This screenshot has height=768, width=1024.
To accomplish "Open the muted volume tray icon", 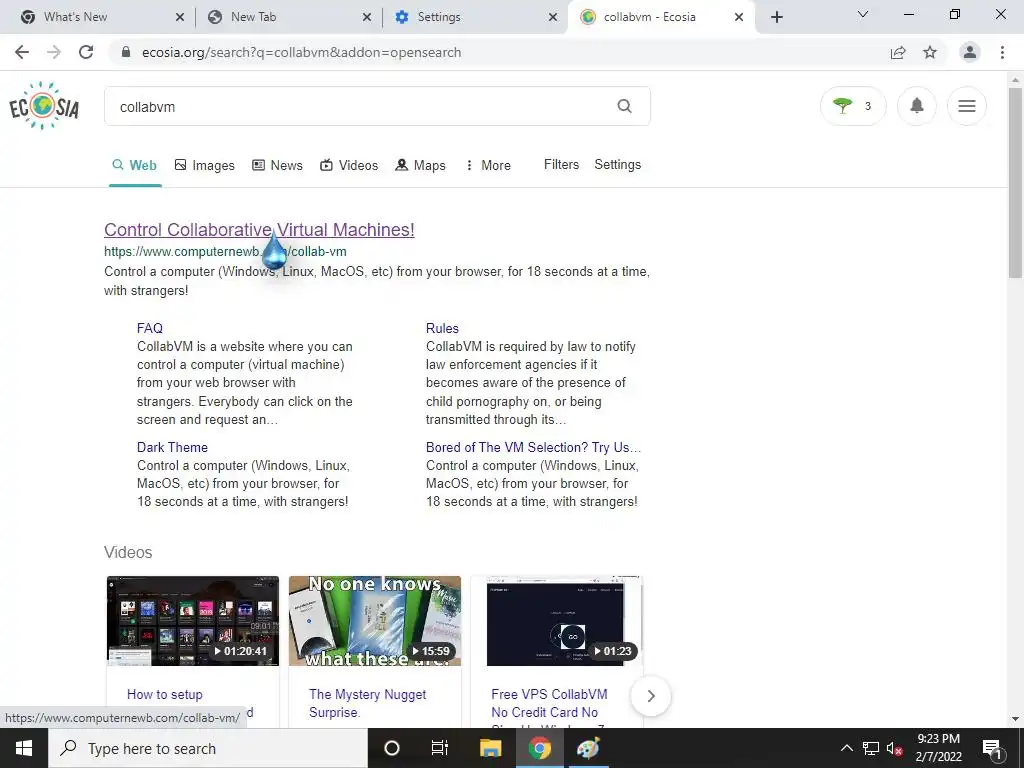I will point(895,748).
